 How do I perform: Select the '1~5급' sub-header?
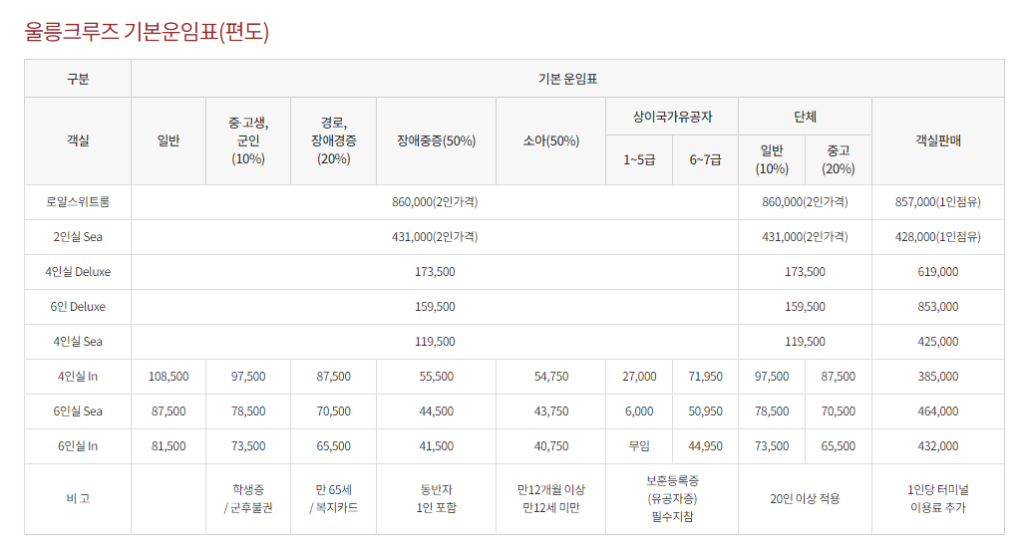tap(639, 160)
